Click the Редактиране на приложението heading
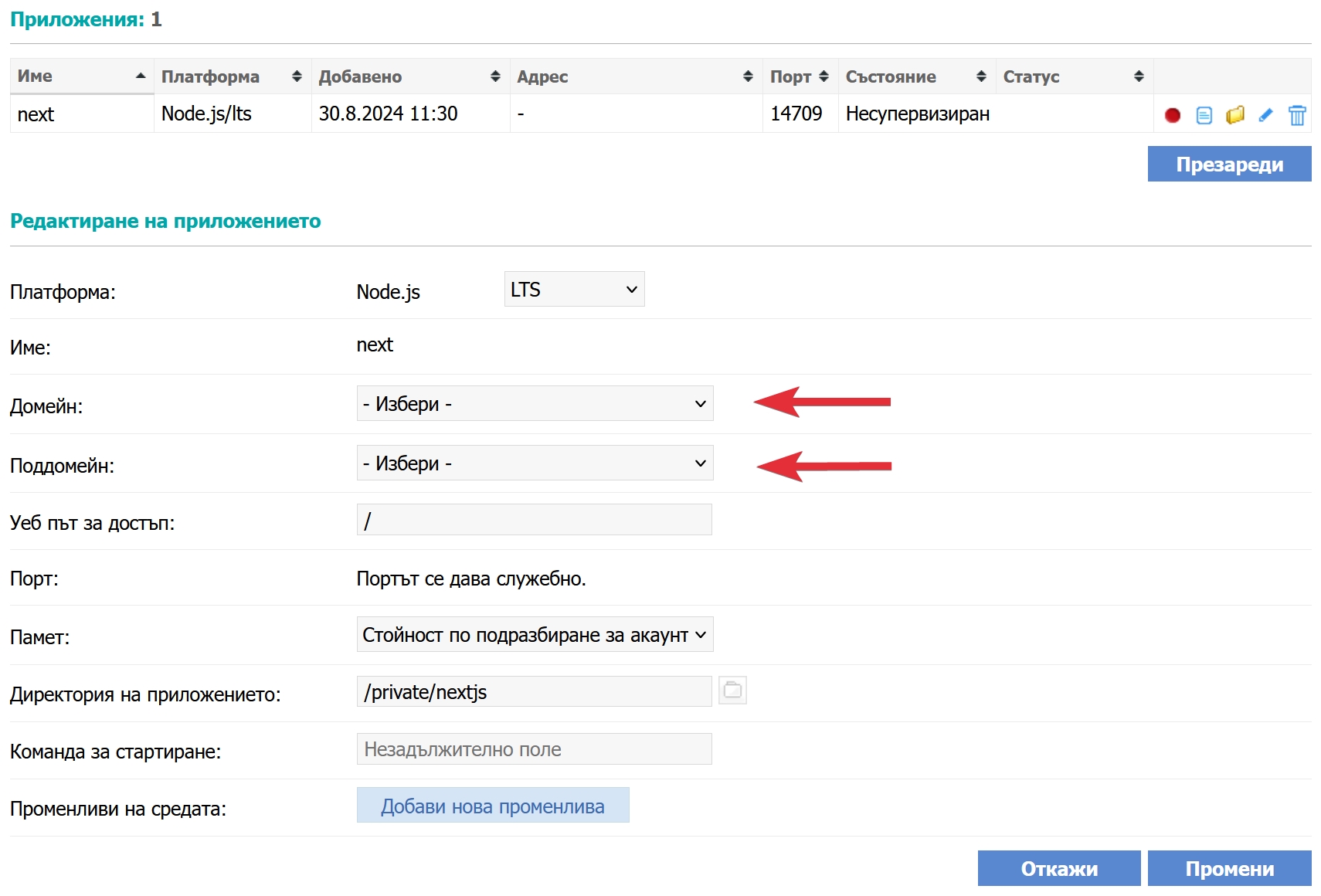This screenshot has width=1321, height=896. (165, 221)
